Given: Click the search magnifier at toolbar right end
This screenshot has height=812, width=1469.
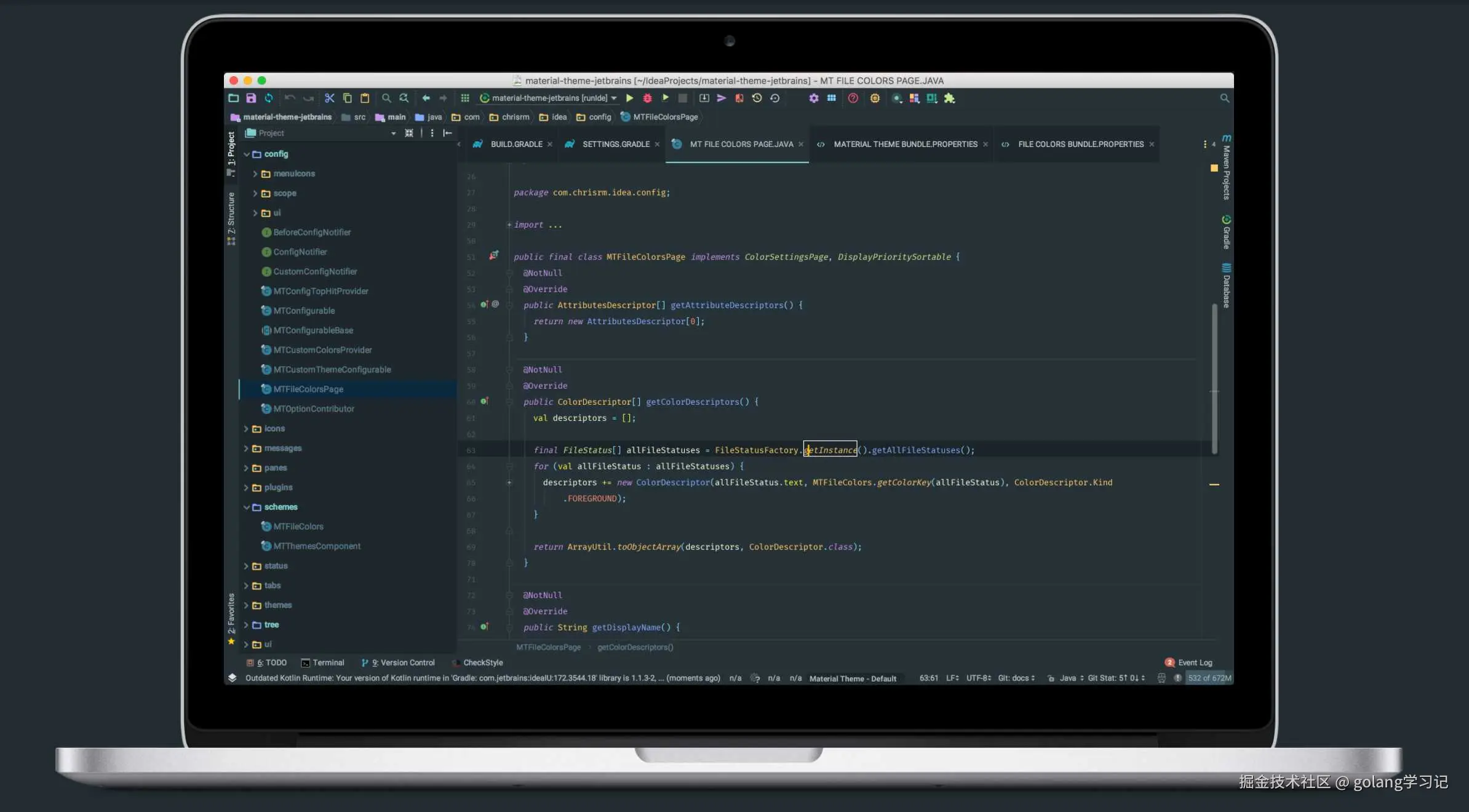Looking at the screenshot, I should pyautogui.click(x=1224, y=98).
